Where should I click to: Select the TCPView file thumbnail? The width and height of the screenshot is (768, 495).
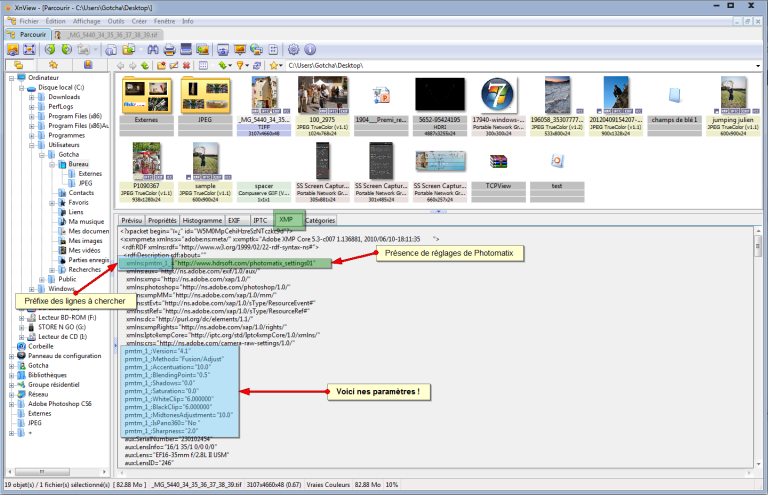point(491,185)
